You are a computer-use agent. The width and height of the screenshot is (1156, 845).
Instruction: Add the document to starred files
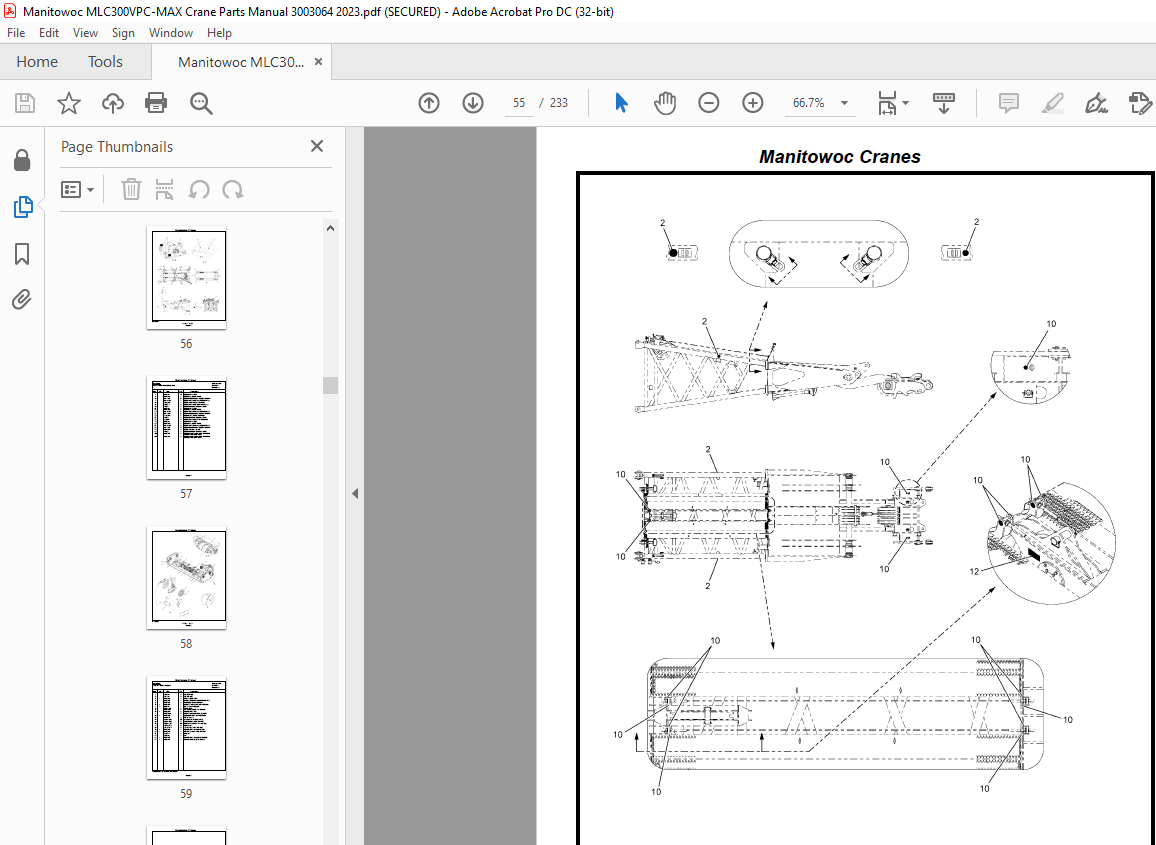[x=69, y=103]
